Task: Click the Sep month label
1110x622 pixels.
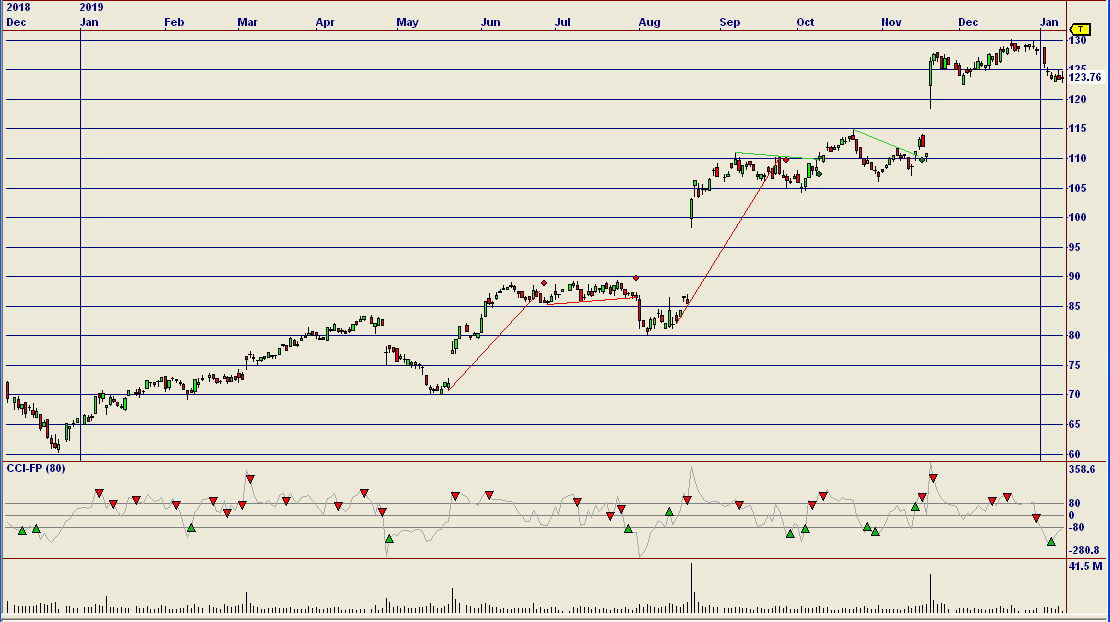Action: [x=730, y=23]
